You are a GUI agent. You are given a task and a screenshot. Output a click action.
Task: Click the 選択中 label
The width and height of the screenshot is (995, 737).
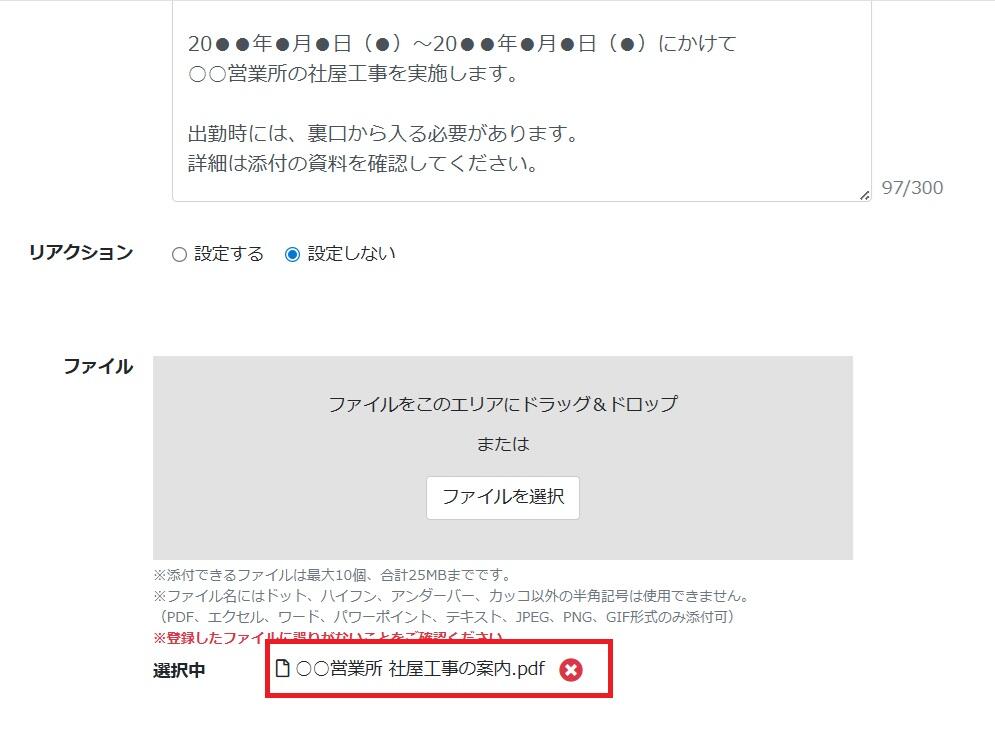click(x=179, y=670)
